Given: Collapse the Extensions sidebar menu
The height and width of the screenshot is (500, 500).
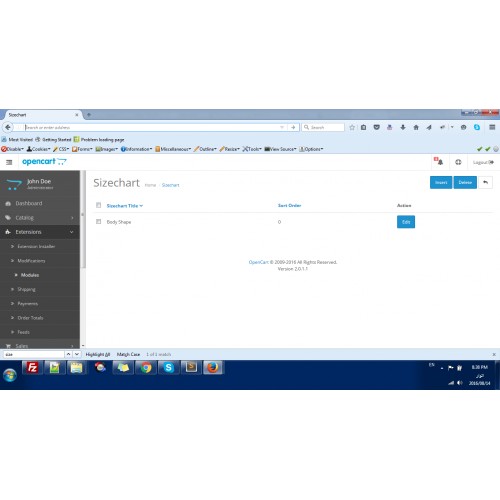Looking at the screenshot, I should pos(40,232).
